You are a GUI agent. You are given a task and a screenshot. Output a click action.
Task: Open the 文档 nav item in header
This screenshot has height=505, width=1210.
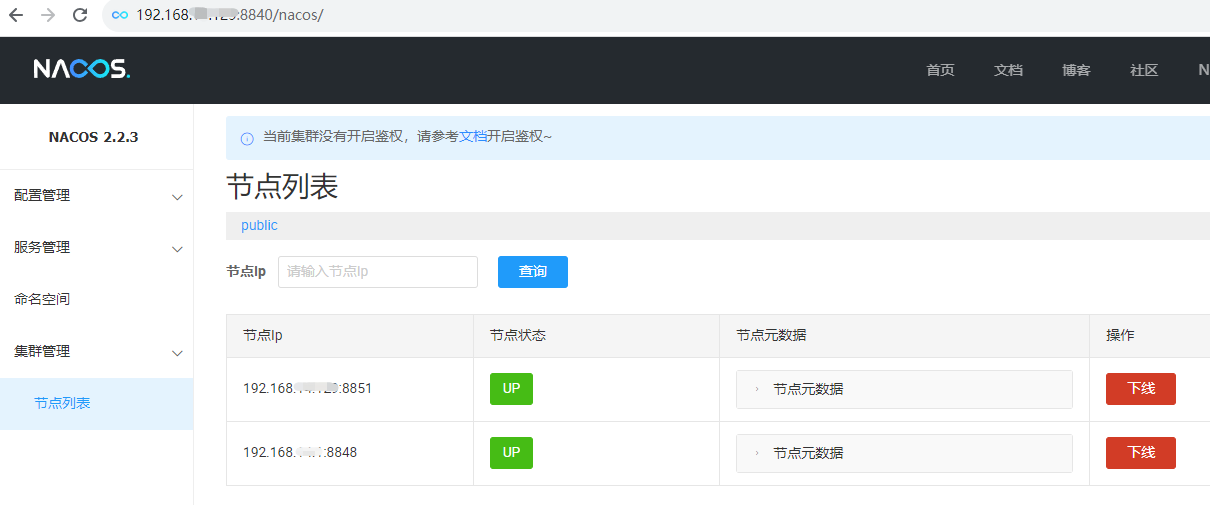(1008, 70)
